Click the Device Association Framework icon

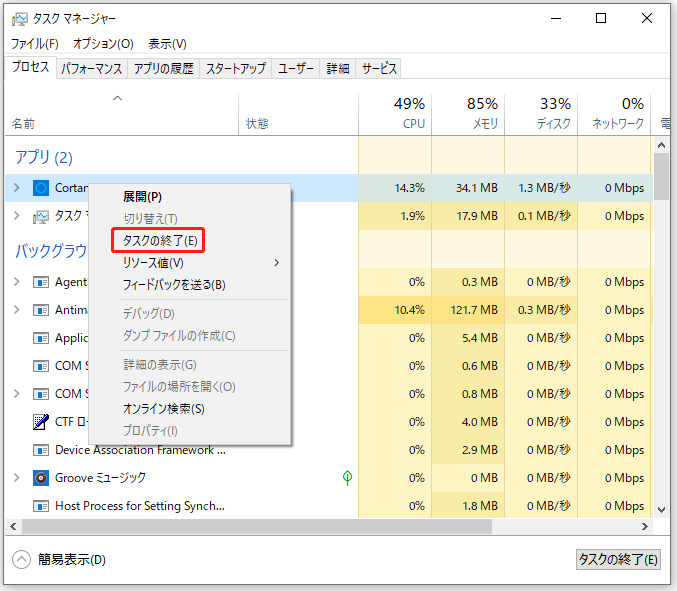point(41,450)
